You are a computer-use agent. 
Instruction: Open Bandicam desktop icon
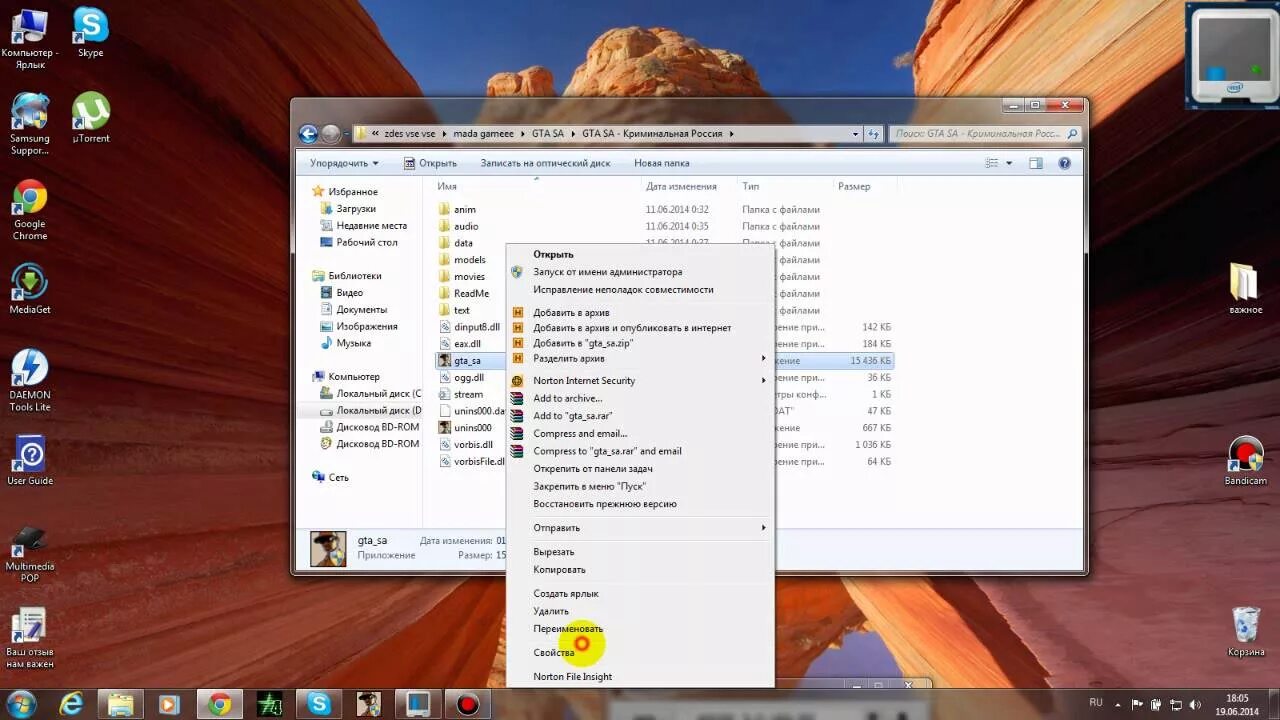[x=1246, y=462]
